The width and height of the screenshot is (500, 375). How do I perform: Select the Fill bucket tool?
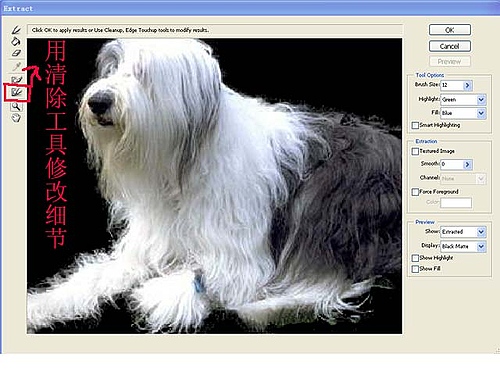pyautogui.click(x=16, y=41)
